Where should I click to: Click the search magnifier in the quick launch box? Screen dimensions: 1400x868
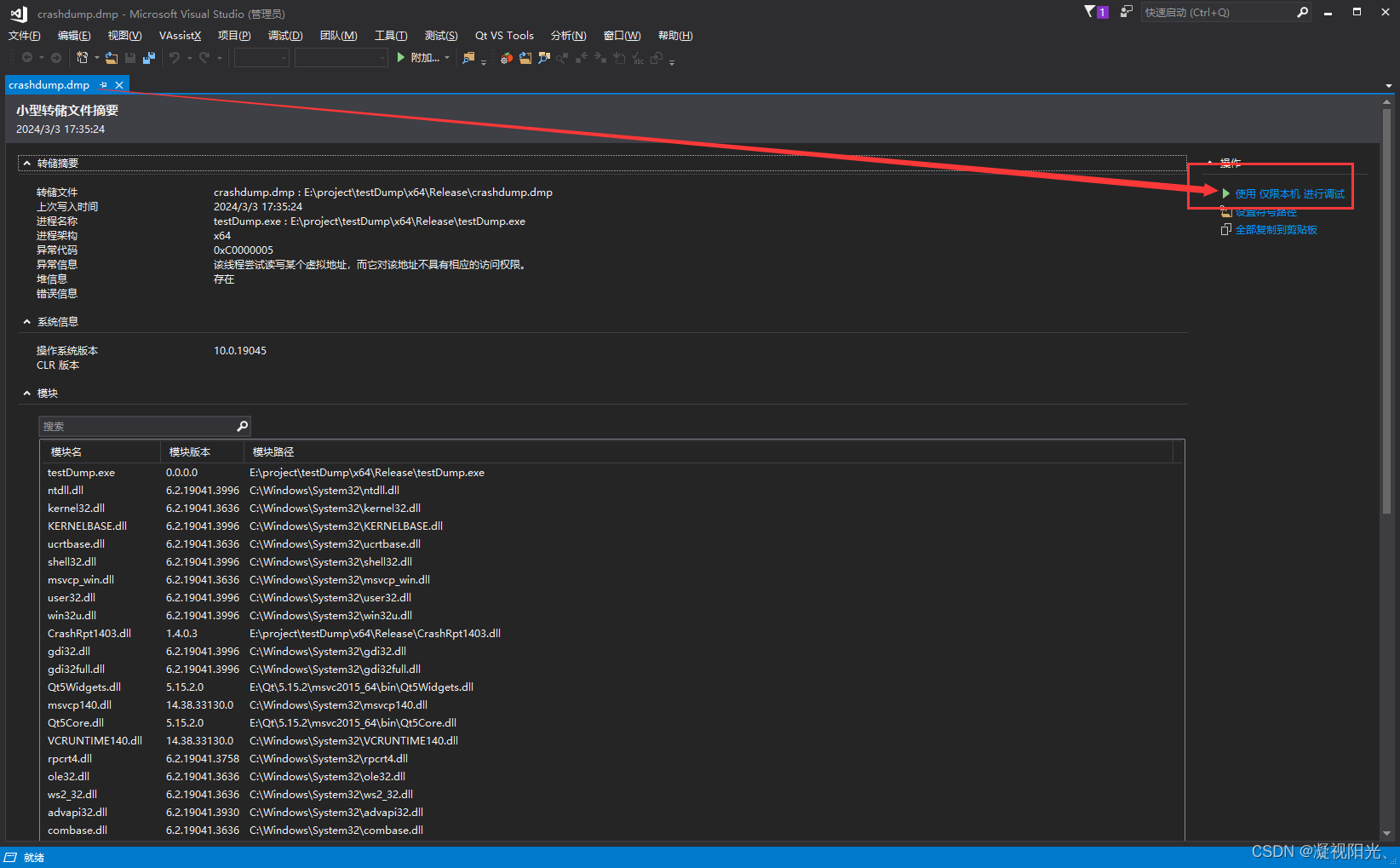[x=1302, y=12]
